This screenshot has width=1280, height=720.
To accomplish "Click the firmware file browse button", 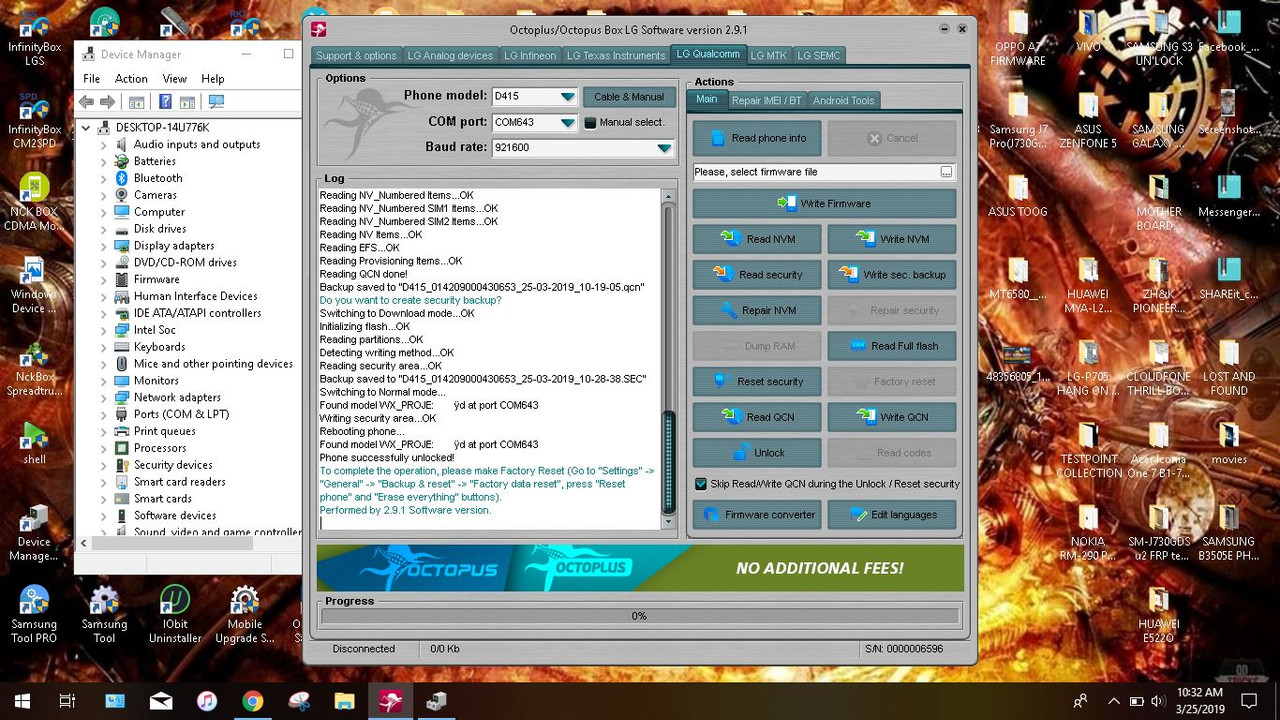I will pos(946,172).
